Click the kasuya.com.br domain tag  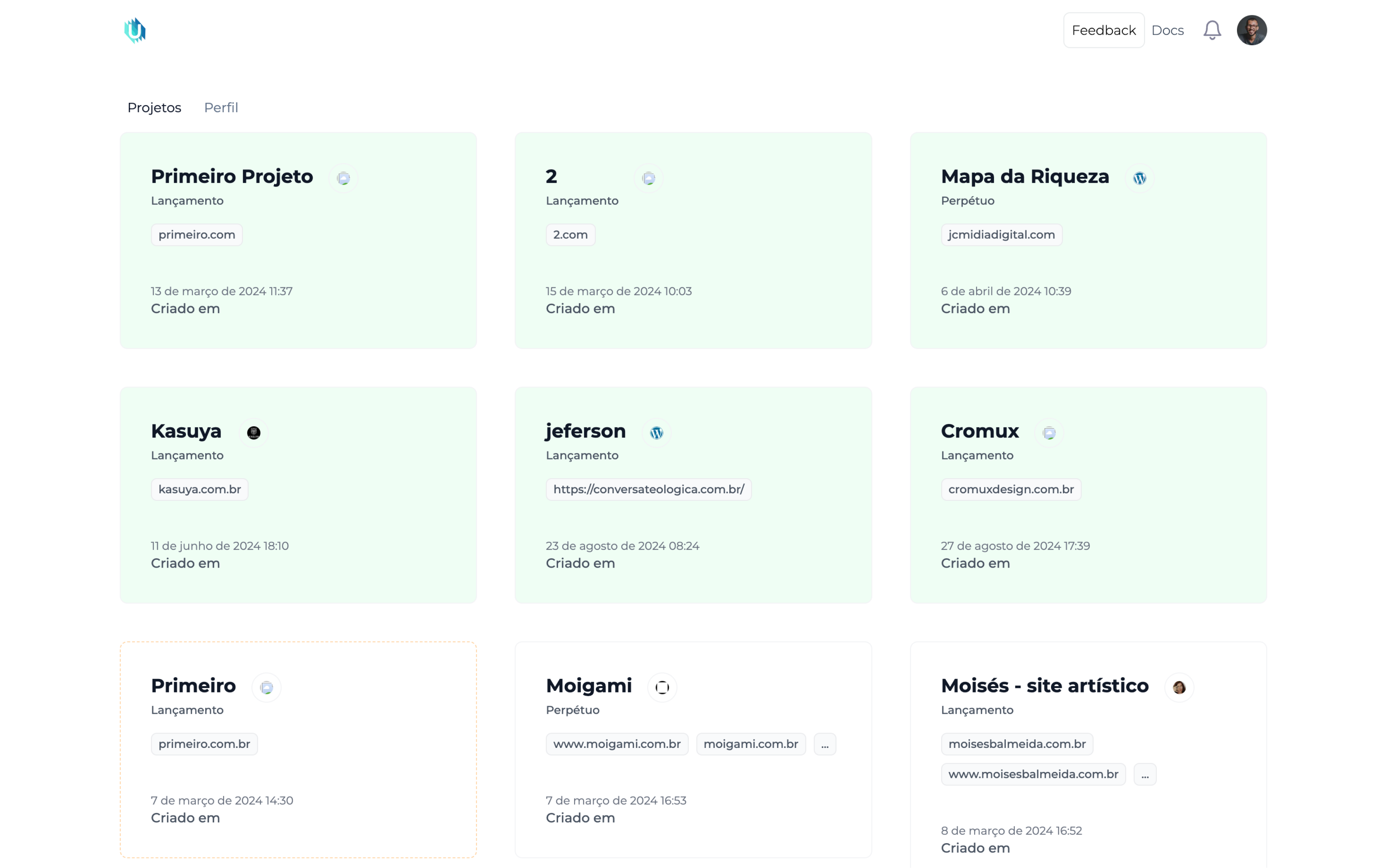(x=200, y=490)
